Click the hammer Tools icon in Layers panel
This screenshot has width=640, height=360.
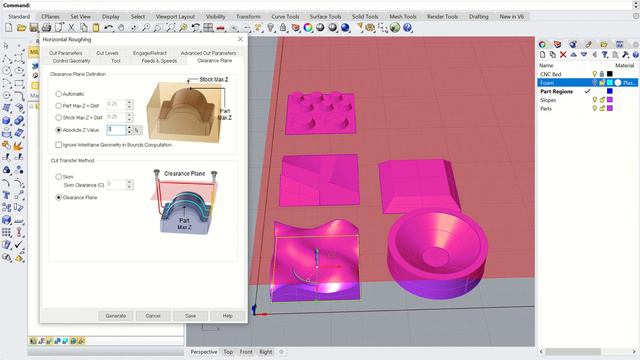[625, 55]
